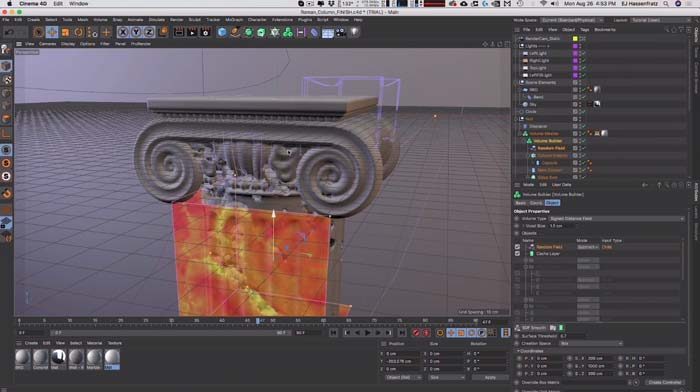This screenshot has height=392, width=700.
Task: Click the Play Forward button
Action: pyautogui.click(x=367, y=333)
